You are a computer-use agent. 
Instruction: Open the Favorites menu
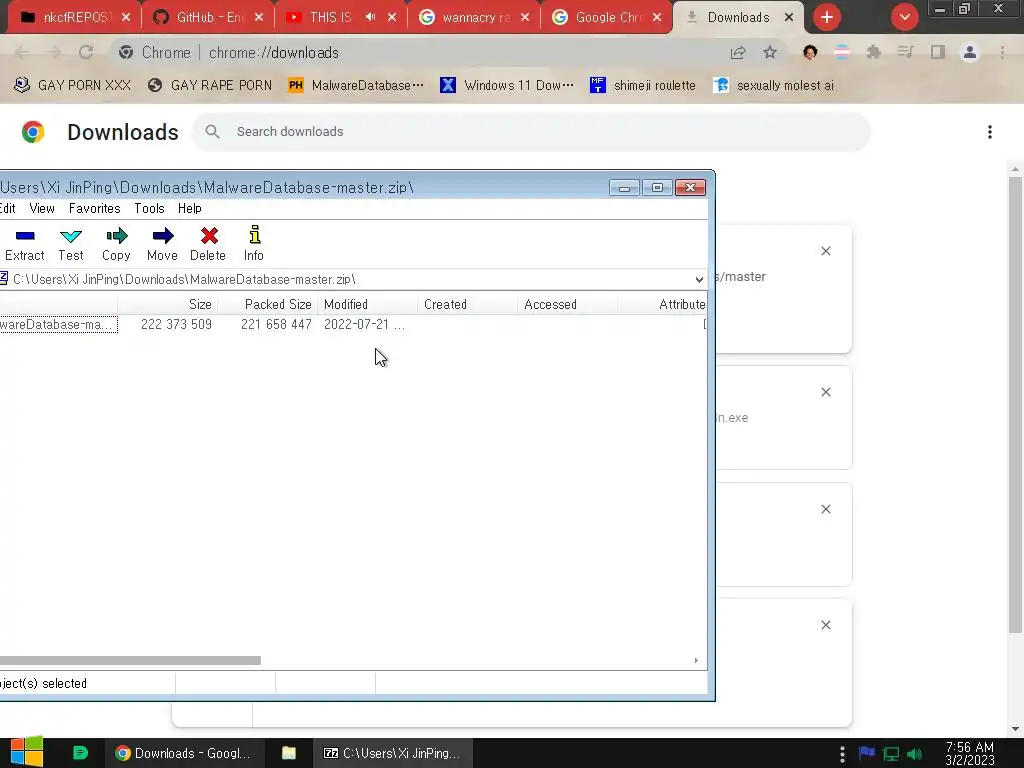click(95, 208)
